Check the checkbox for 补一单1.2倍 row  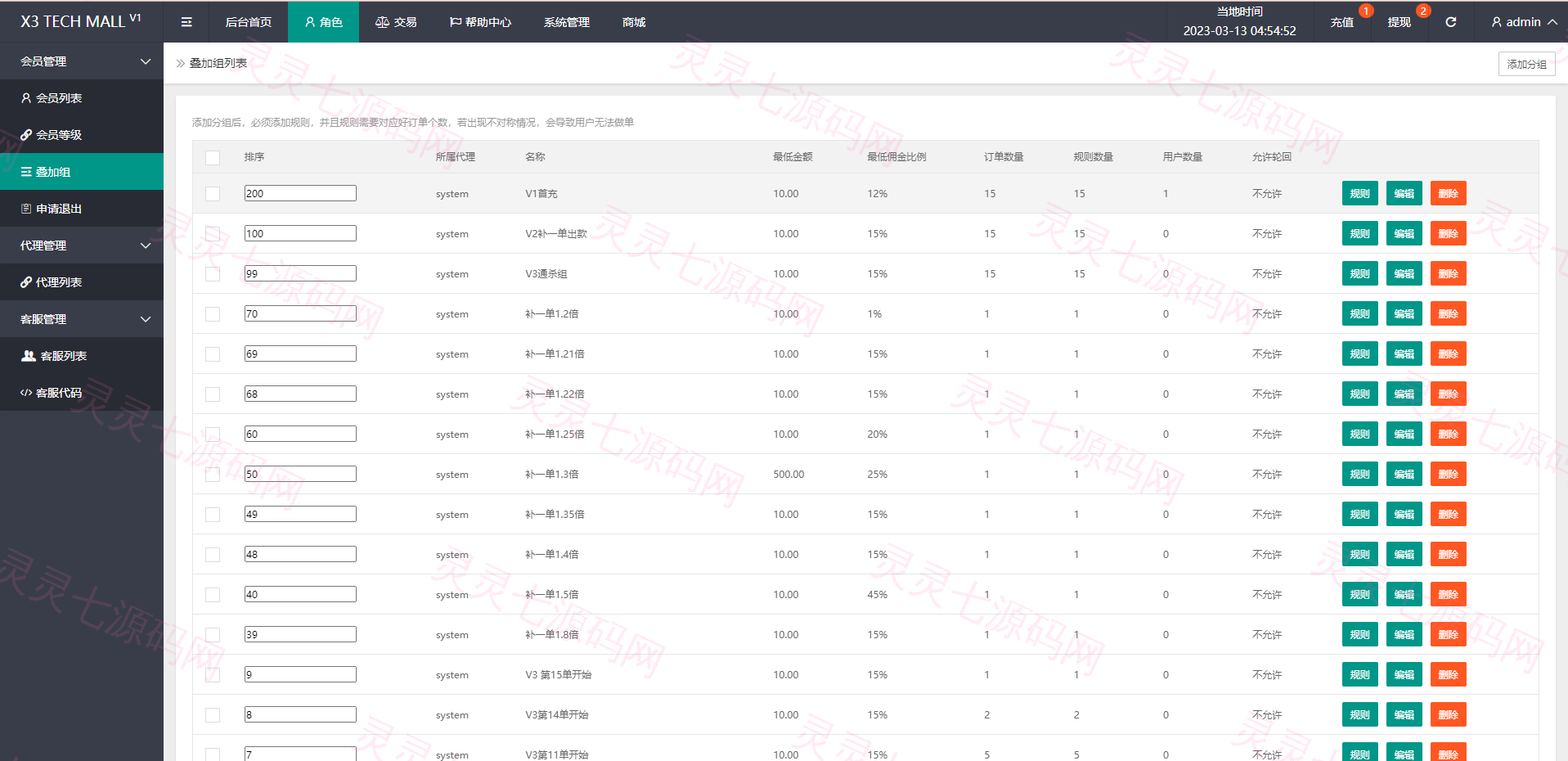click(213, 314)
